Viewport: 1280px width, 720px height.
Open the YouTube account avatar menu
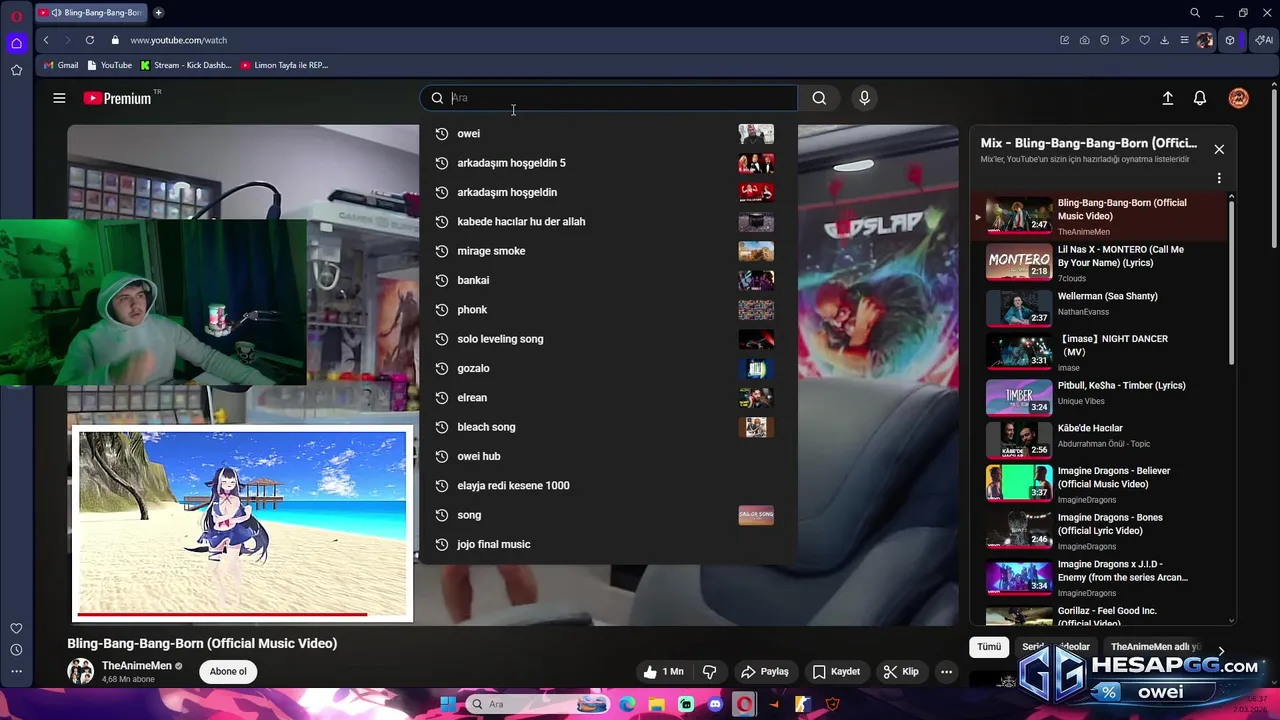pos(1238,98)
